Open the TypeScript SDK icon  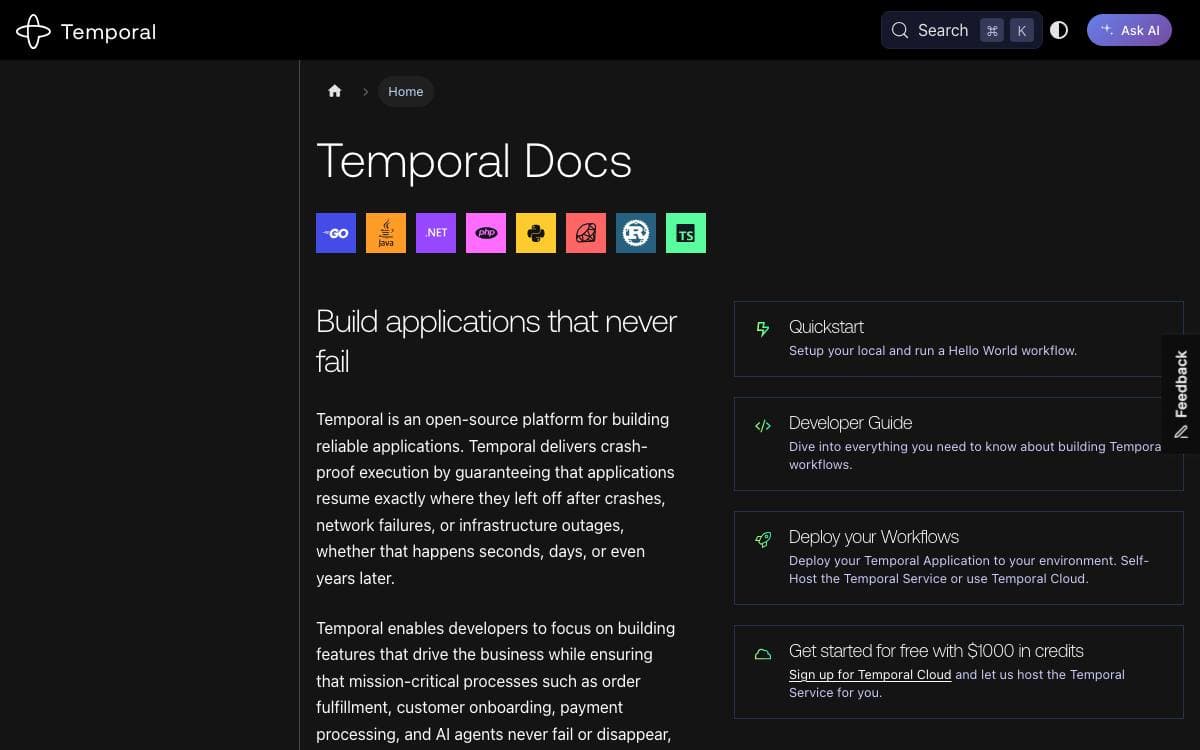(x=686, y=233)
